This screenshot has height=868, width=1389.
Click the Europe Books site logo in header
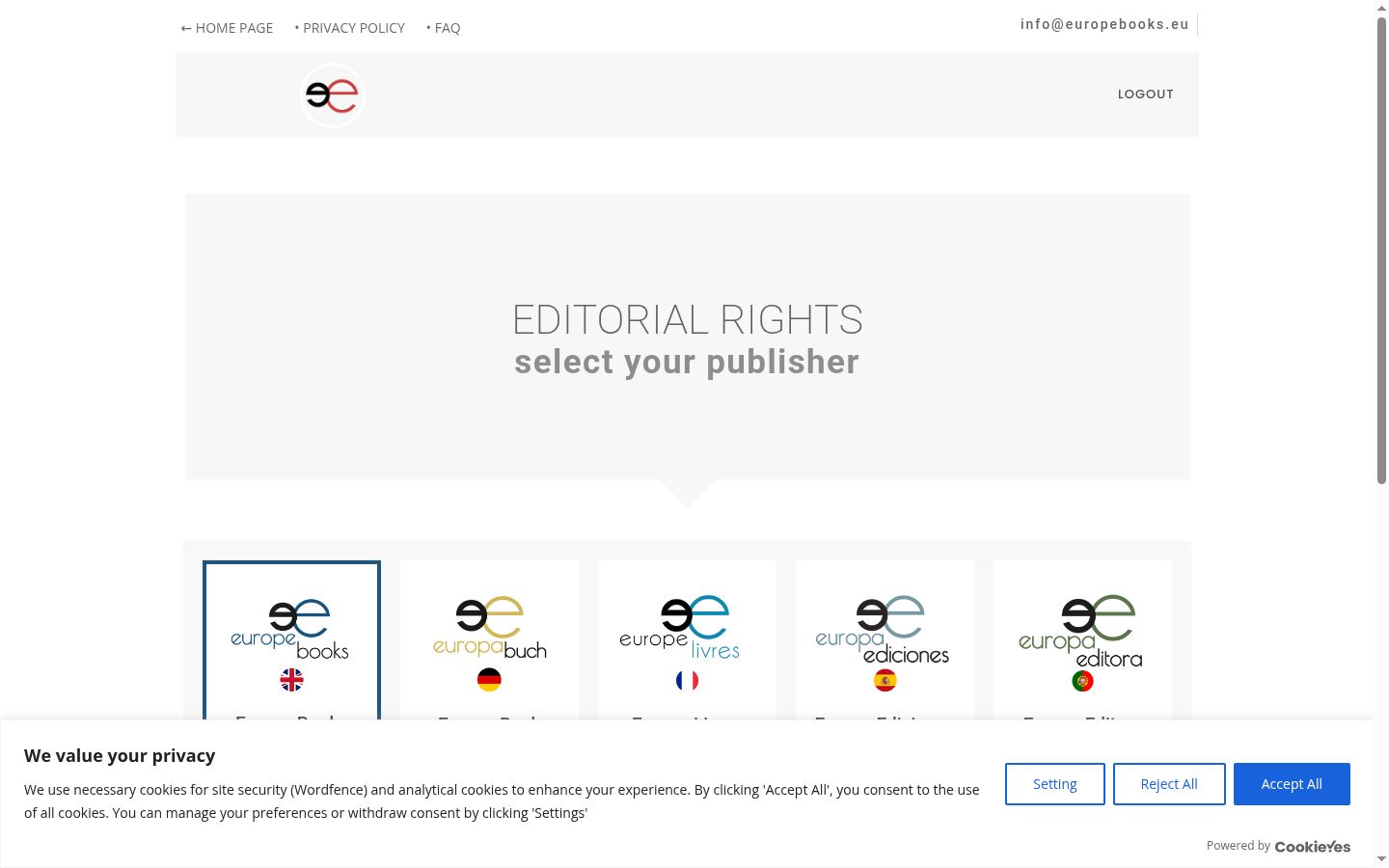(333, 95)
